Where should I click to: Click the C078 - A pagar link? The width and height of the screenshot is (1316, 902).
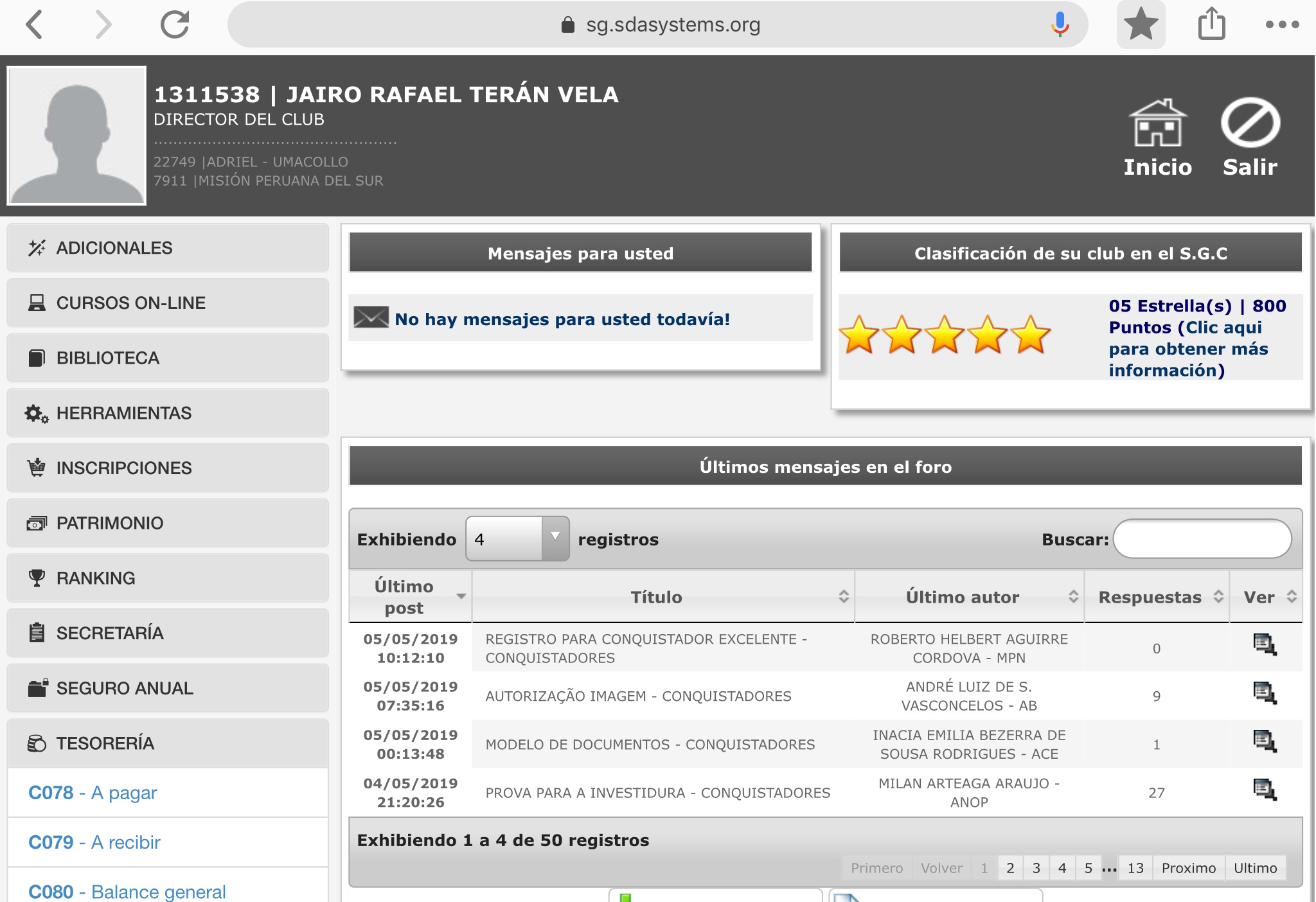pyautogui.click(x=93, y=793)
